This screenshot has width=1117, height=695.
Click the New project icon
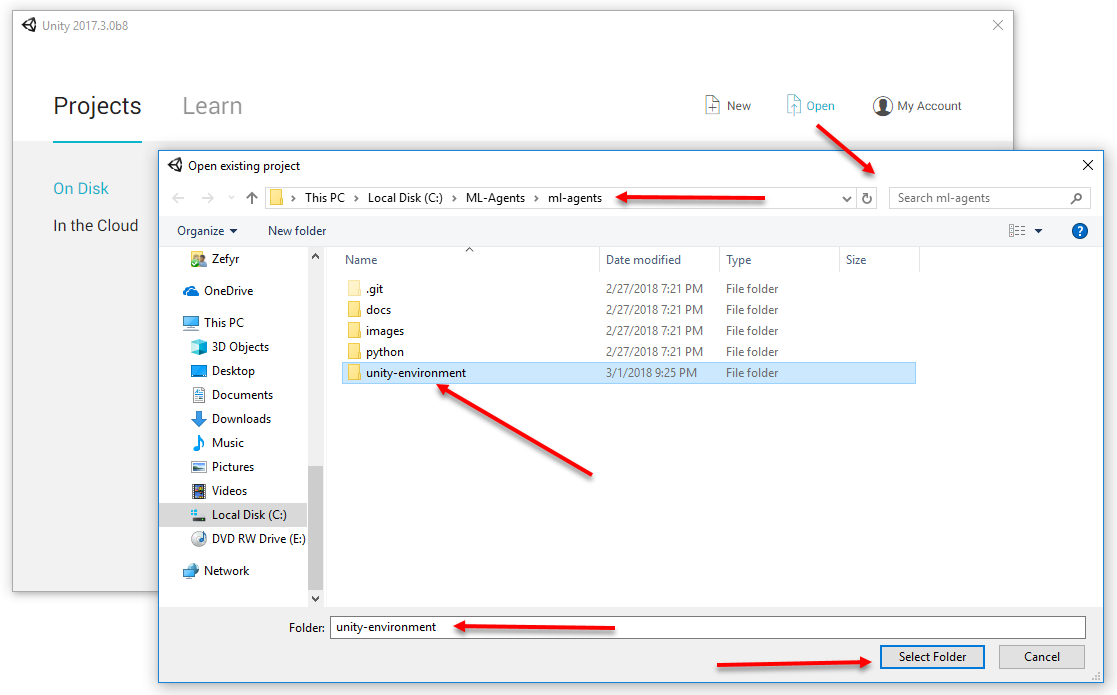point(712,105)
